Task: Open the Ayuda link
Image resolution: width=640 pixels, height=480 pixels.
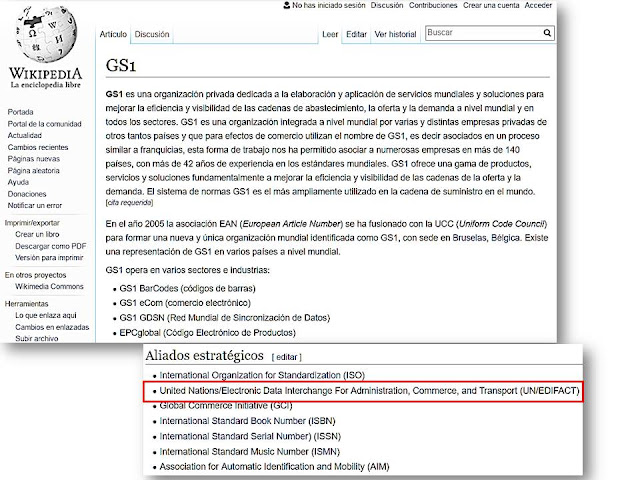Action: click(x=18, y=182)
